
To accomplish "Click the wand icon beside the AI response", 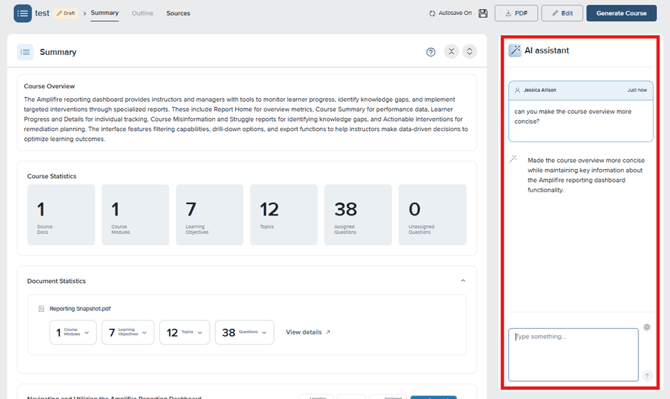I will pos(513,158).
